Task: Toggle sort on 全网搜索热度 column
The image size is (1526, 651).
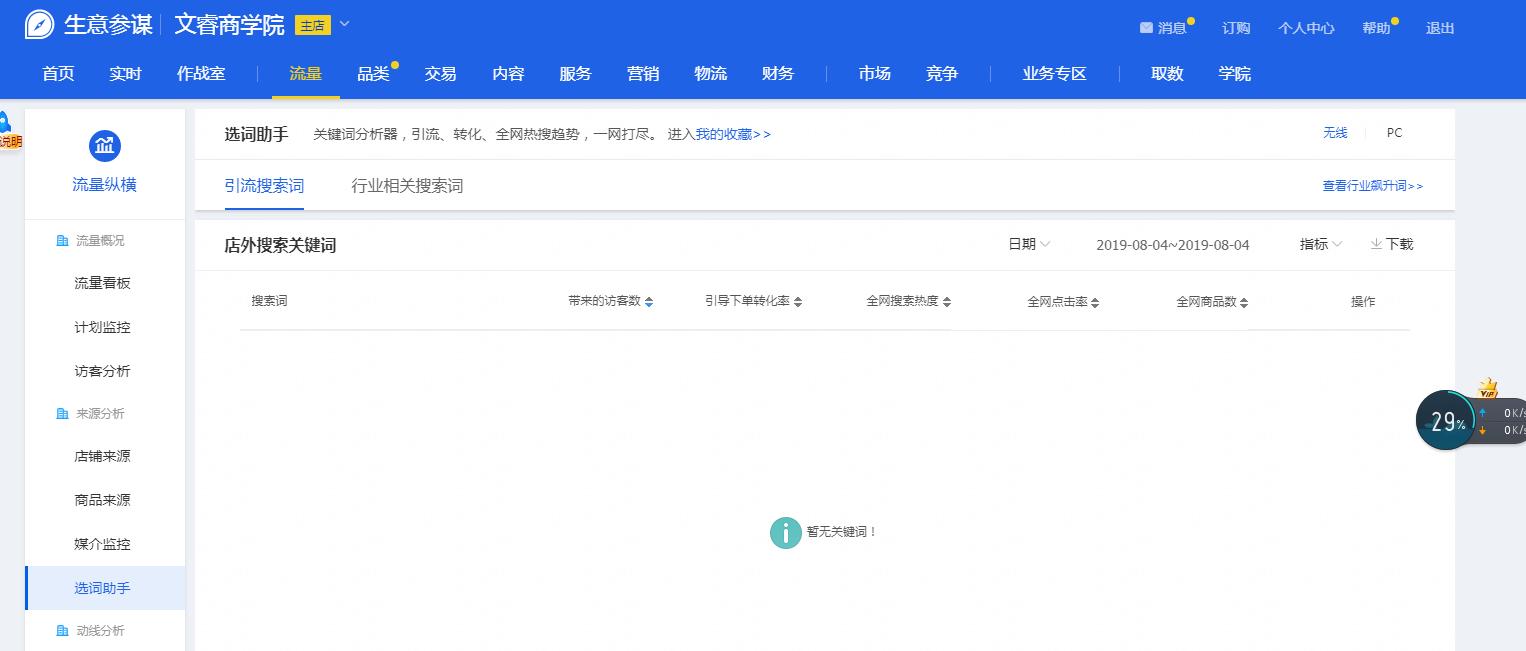Action: click(x=945, y=301)
